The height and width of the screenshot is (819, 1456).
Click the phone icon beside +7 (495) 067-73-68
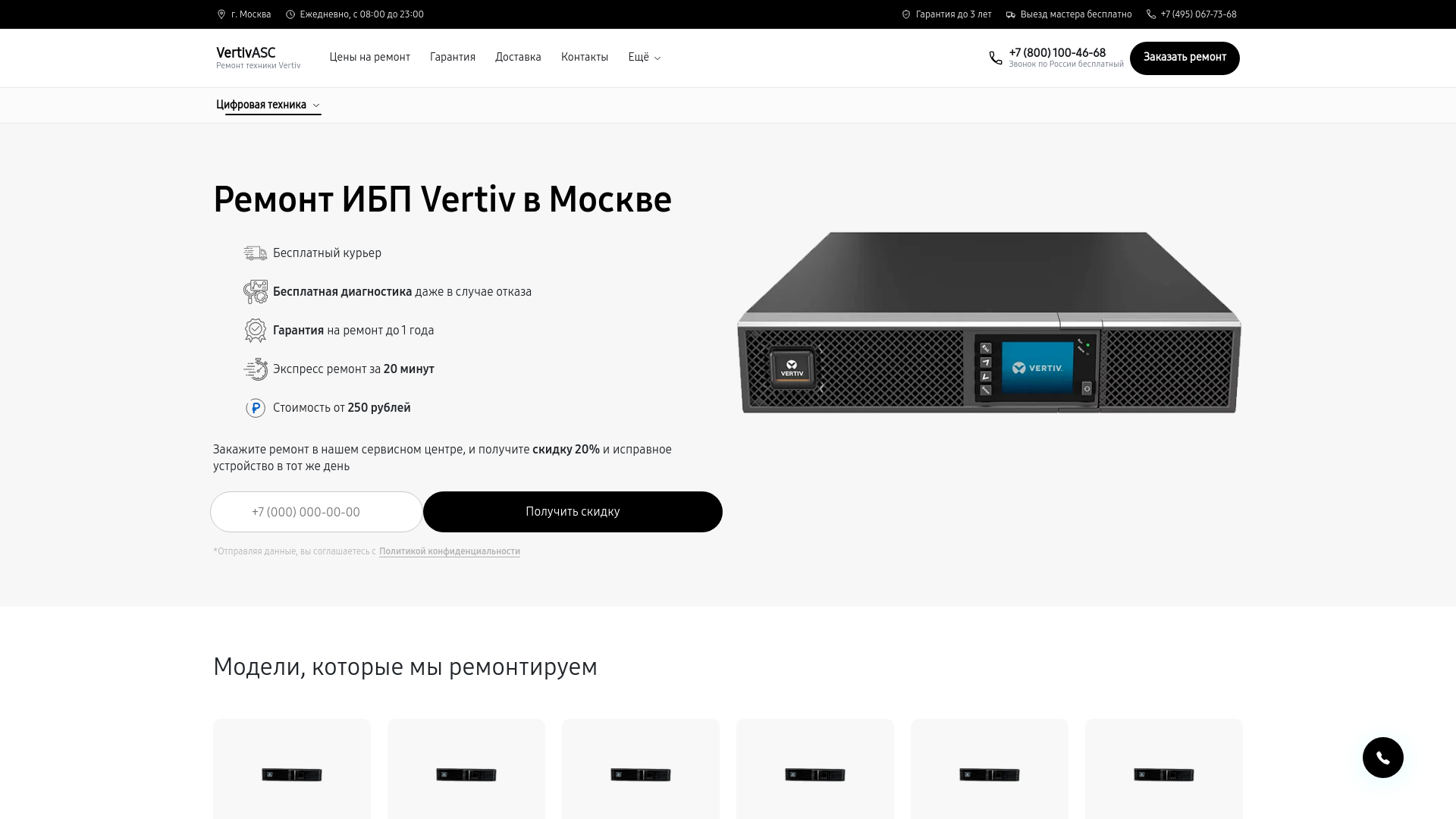coord(1151,14)
